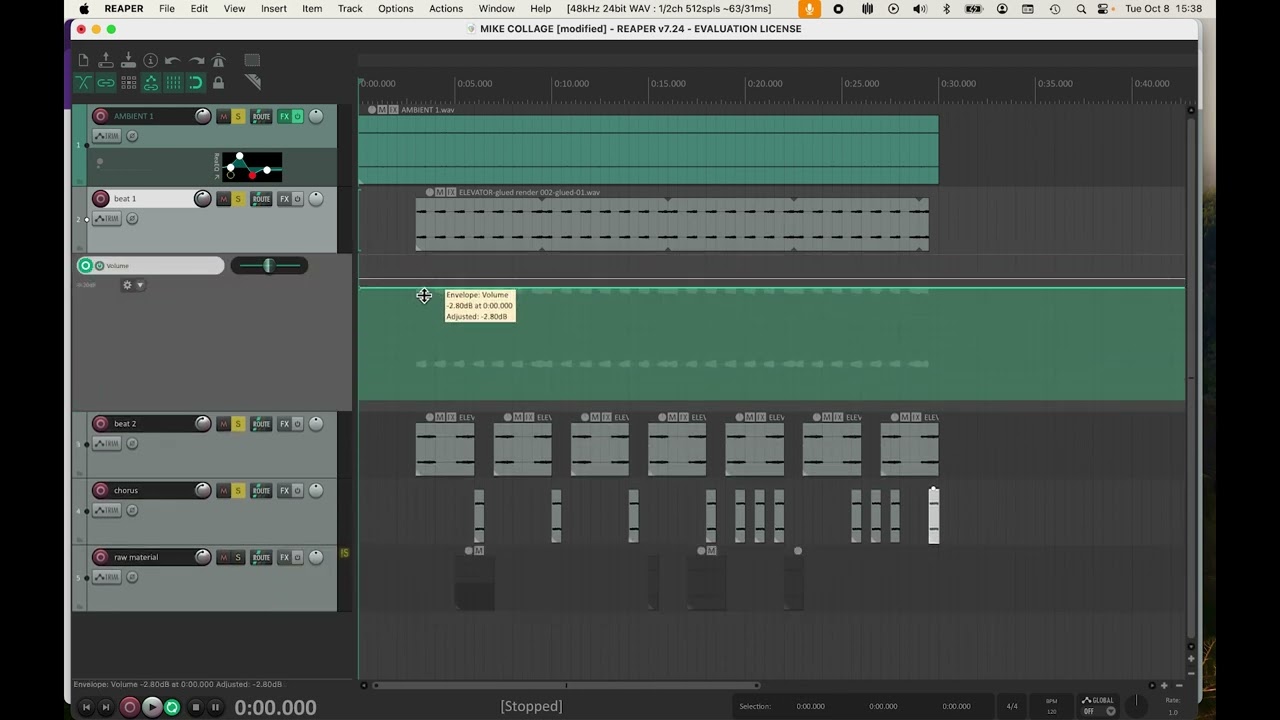Adjust the Volume envelope slider
The image size is (1280, 720).
(x=269, y=266)
